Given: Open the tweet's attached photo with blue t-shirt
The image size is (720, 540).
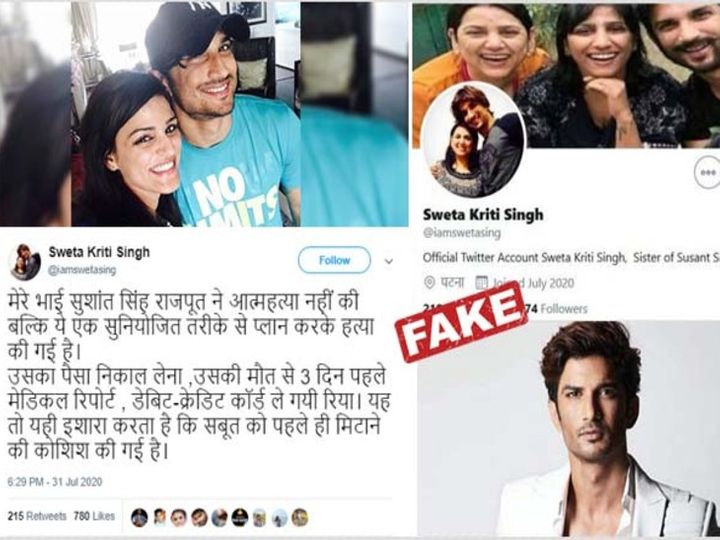Looking at the screenshot, I should [x=204, y=113].
